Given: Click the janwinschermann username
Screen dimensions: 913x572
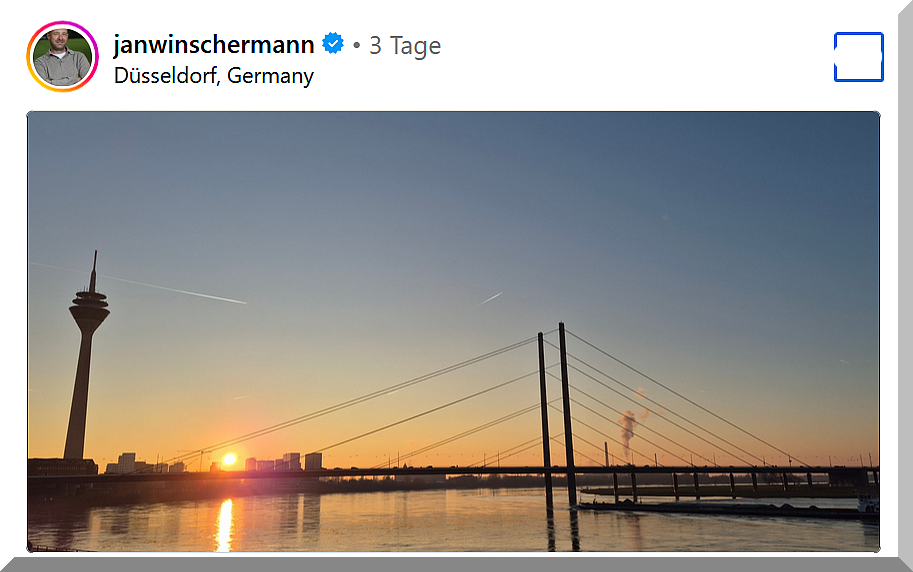Looking at the screenshot, I should click(x=214, y=45).
